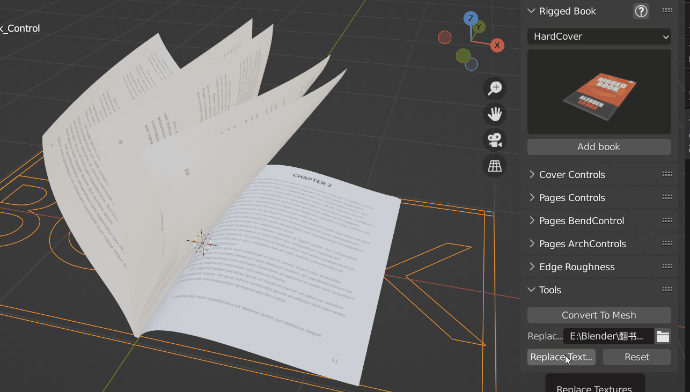Click the negative Z axis blue circle
The image size is (690, 392).
pyautogui.click(x=471, y=64)
